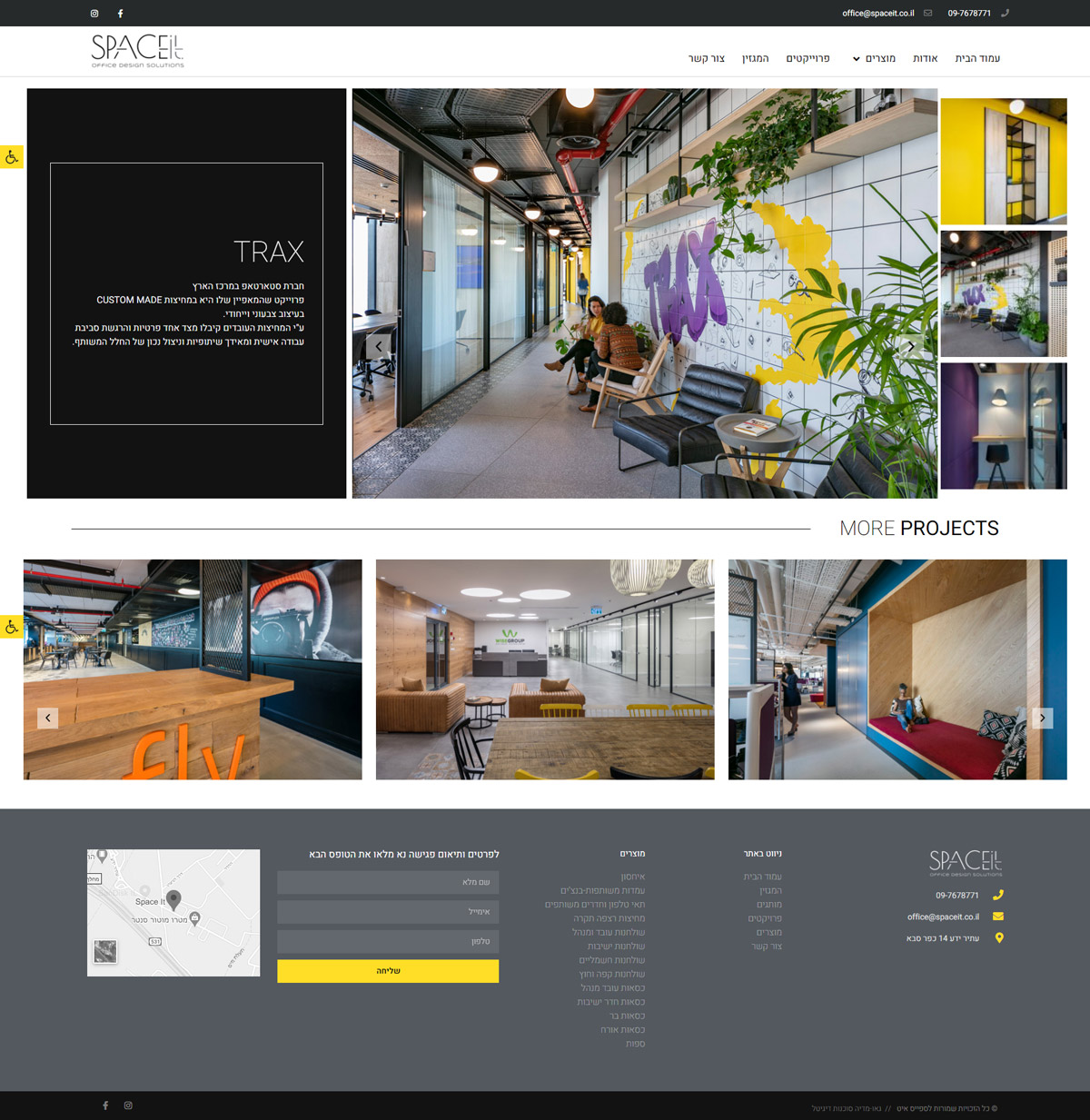The image size is (1090, 1120).
Task: Click the yellow location pin icon in footer
Action: tap(999, 938)
